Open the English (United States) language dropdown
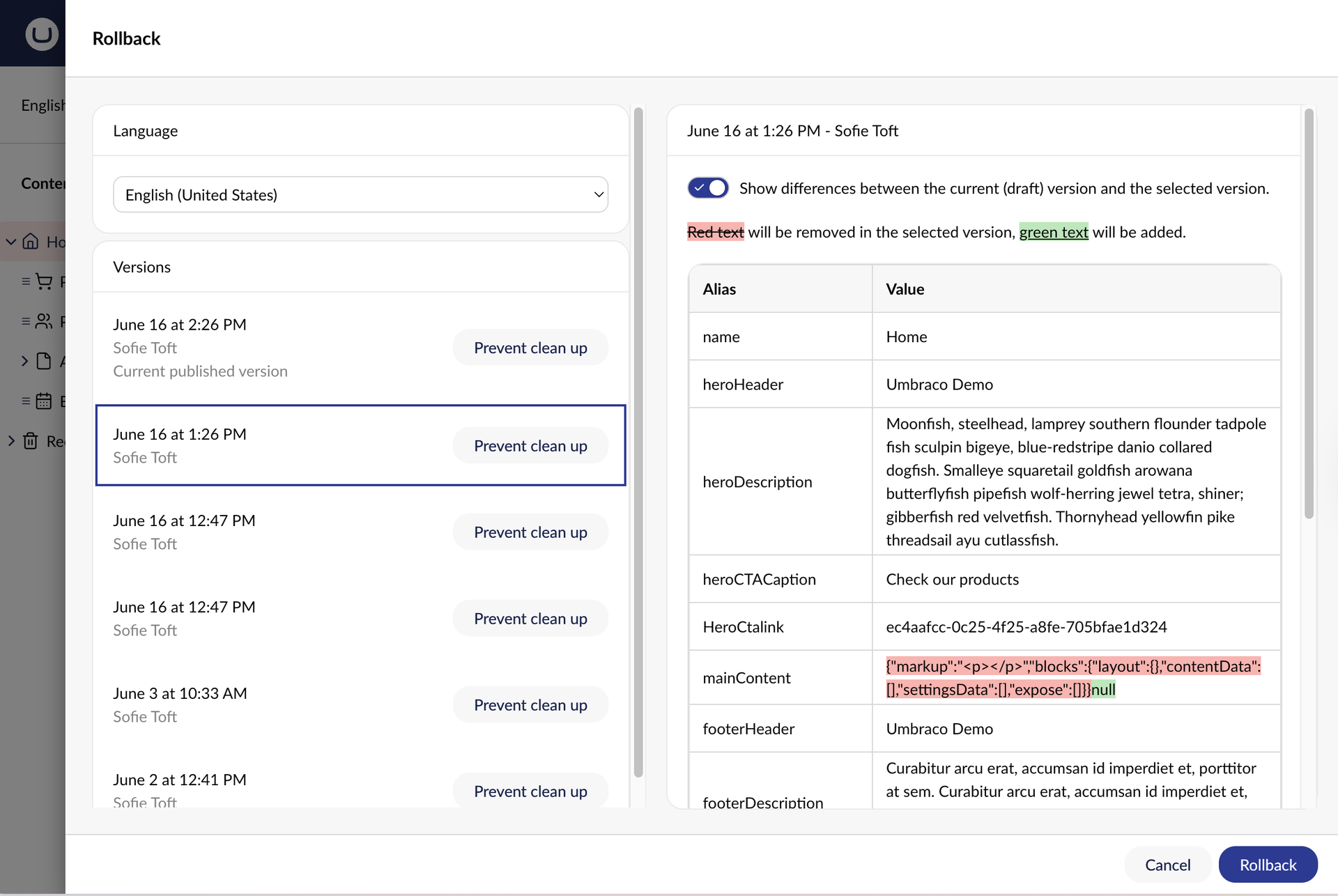The width and height of the screenshot is (1338, 896). (360, 194)
